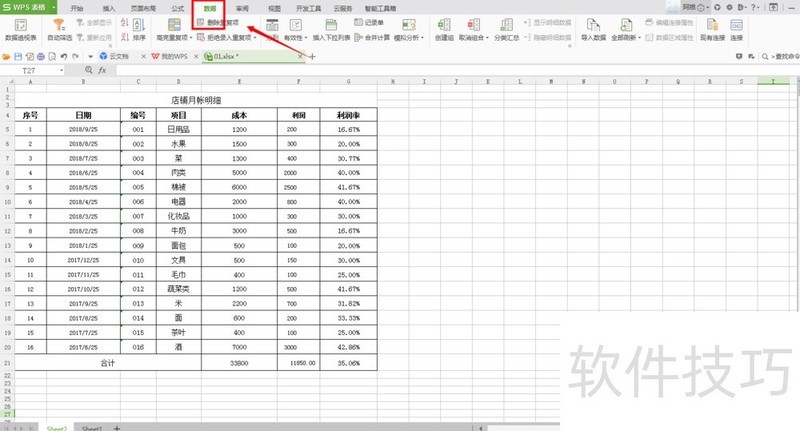This screenshot has height=431, width=800.
Task: Switch to the 开始 ribbon tab
Action: click(76, 7)
